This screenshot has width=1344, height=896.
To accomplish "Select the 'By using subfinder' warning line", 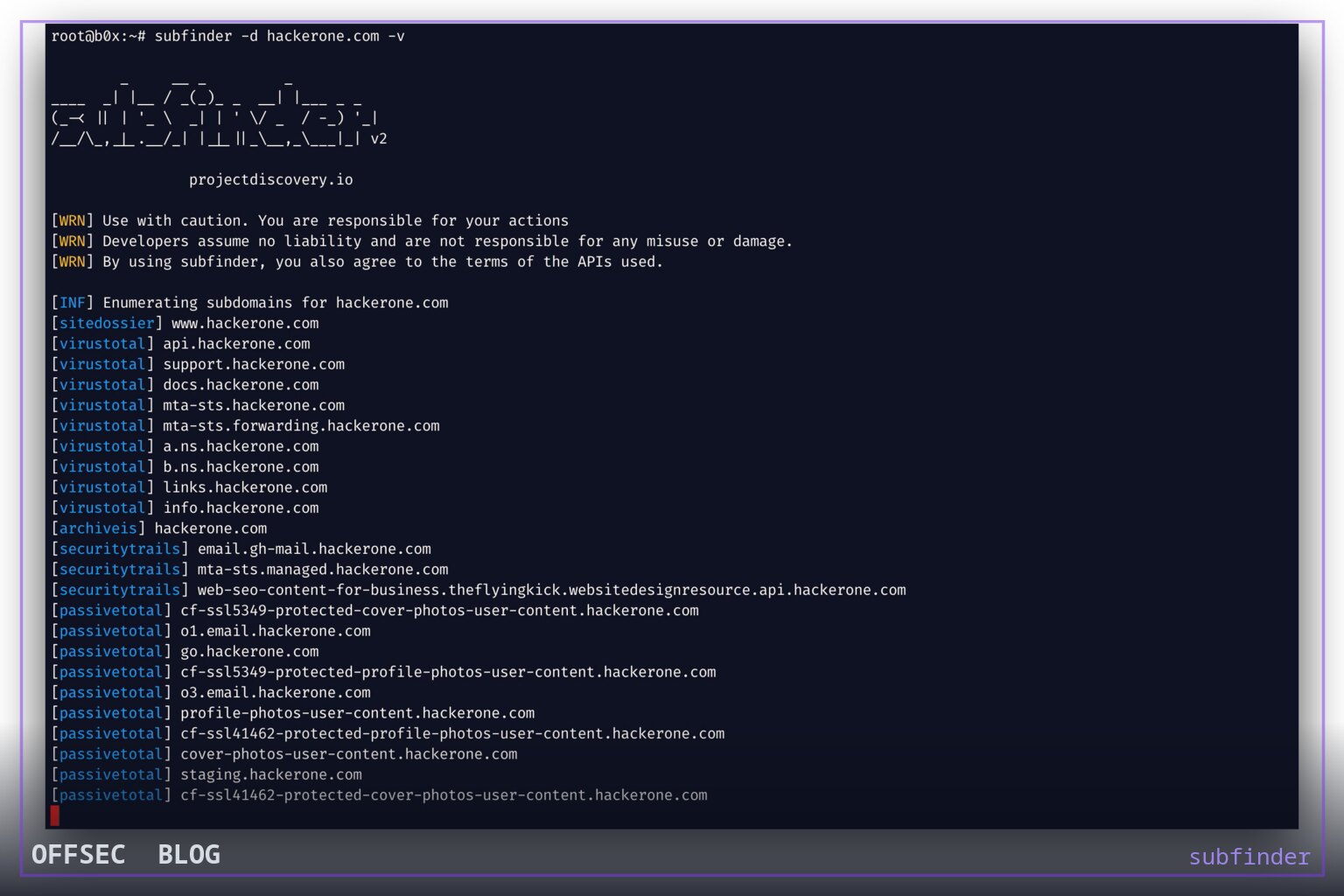I will 357,262.
